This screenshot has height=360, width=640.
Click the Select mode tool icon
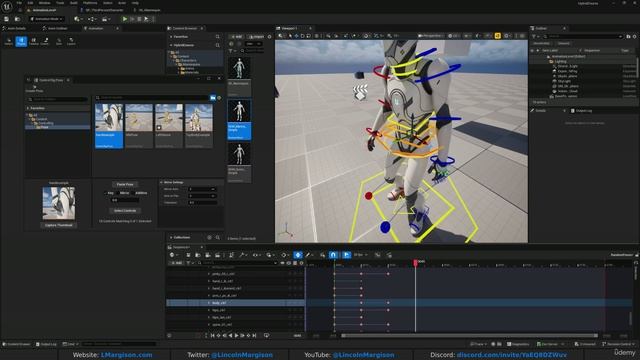pos(9,41)
